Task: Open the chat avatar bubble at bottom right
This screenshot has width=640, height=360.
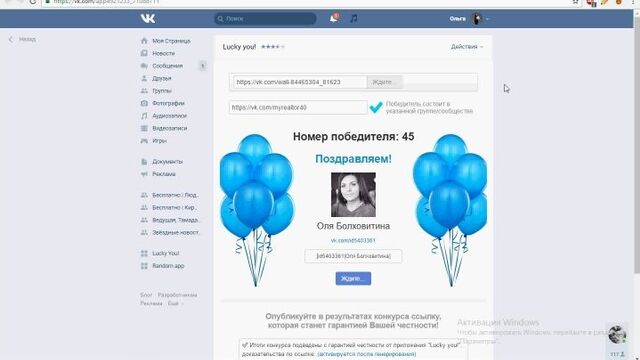Action: coord(617,335)
